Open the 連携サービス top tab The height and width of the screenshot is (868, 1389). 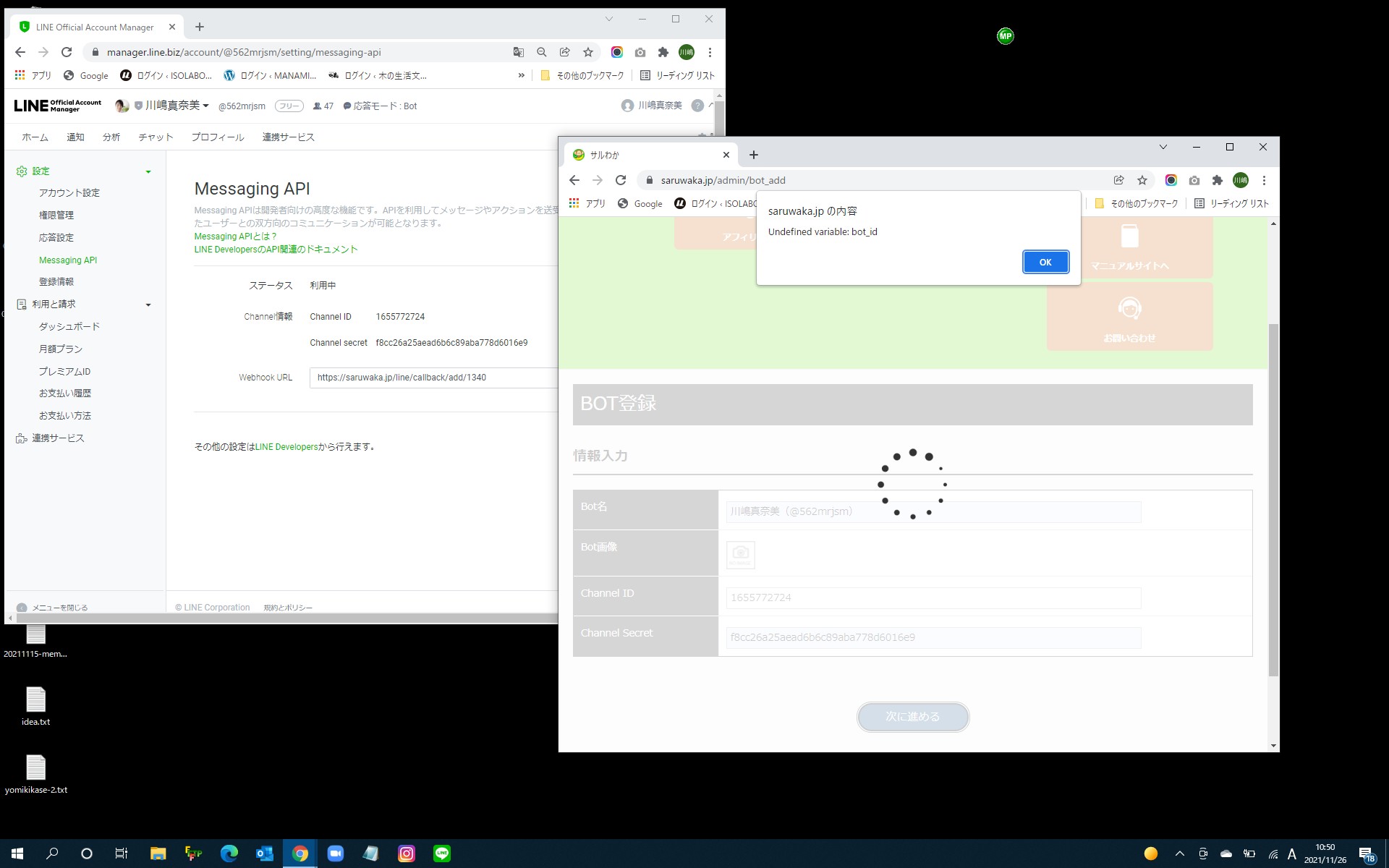(288, 137)
